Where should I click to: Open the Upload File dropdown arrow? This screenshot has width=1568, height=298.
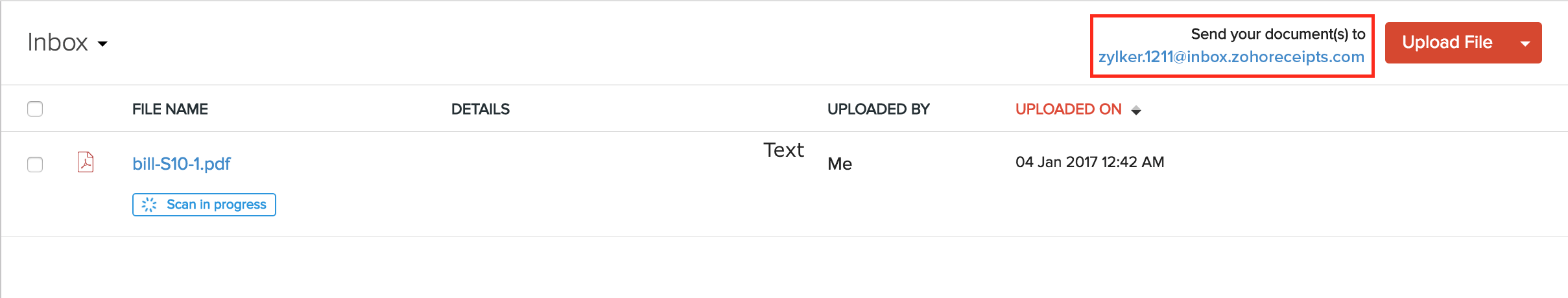(x=1525, y=43)
